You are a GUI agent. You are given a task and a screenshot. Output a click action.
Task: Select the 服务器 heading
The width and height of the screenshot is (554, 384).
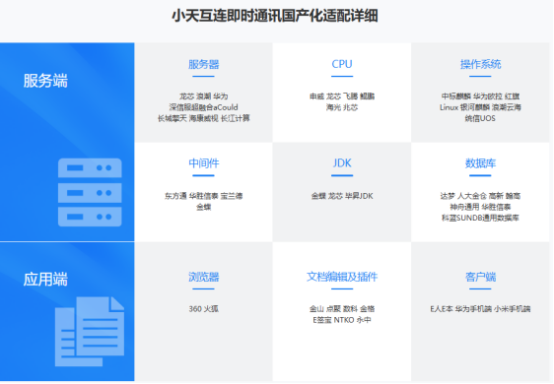click(204, 64)
